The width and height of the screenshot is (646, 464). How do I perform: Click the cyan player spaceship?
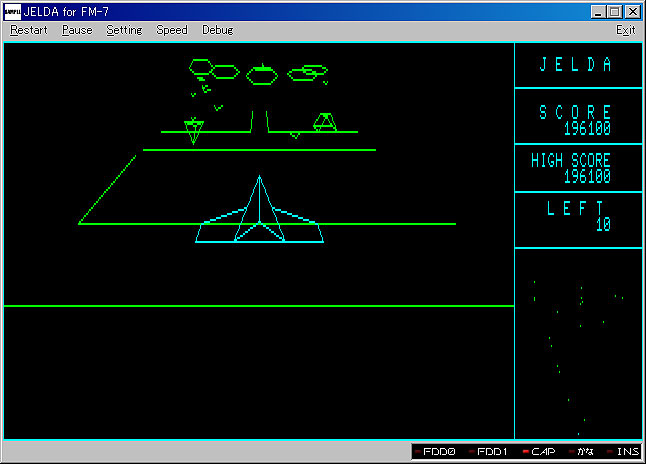(x=259, y=215)
